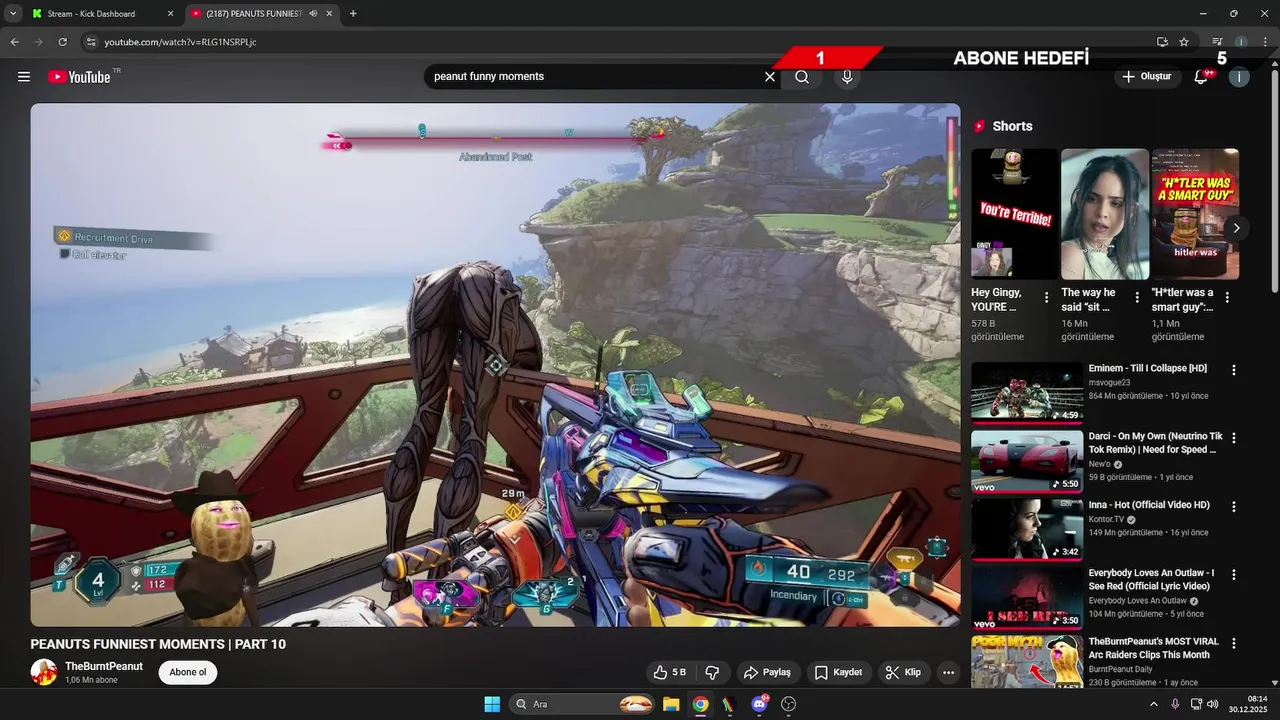
Task: Open options menu for Inna Hot video
Action: coord(1234,507)
